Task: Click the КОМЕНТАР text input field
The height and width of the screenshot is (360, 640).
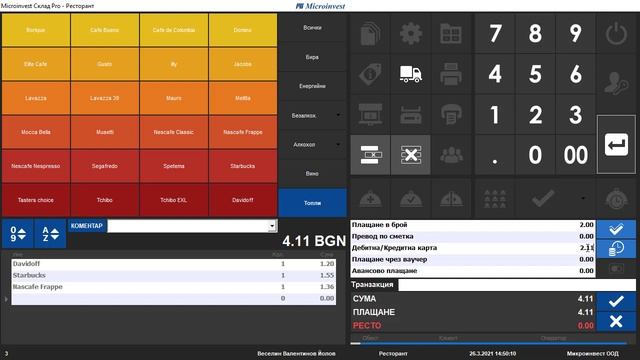Action: [188, 226]
